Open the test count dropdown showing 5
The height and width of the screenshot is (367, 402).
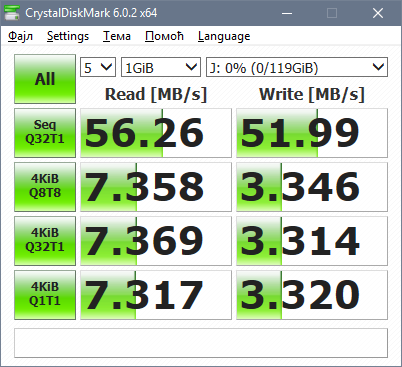98,67
